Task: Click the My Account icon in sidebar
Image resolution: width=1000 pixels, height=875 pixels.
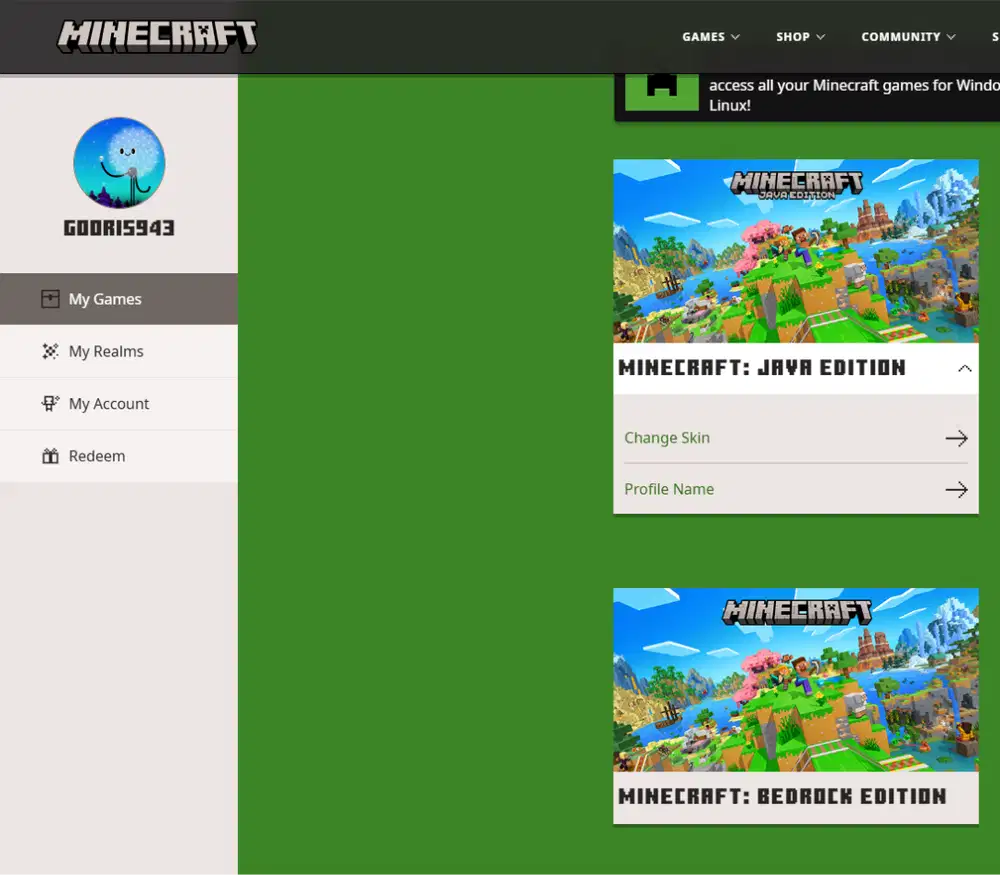Action: pyautogui.click(x=50, y=404)
